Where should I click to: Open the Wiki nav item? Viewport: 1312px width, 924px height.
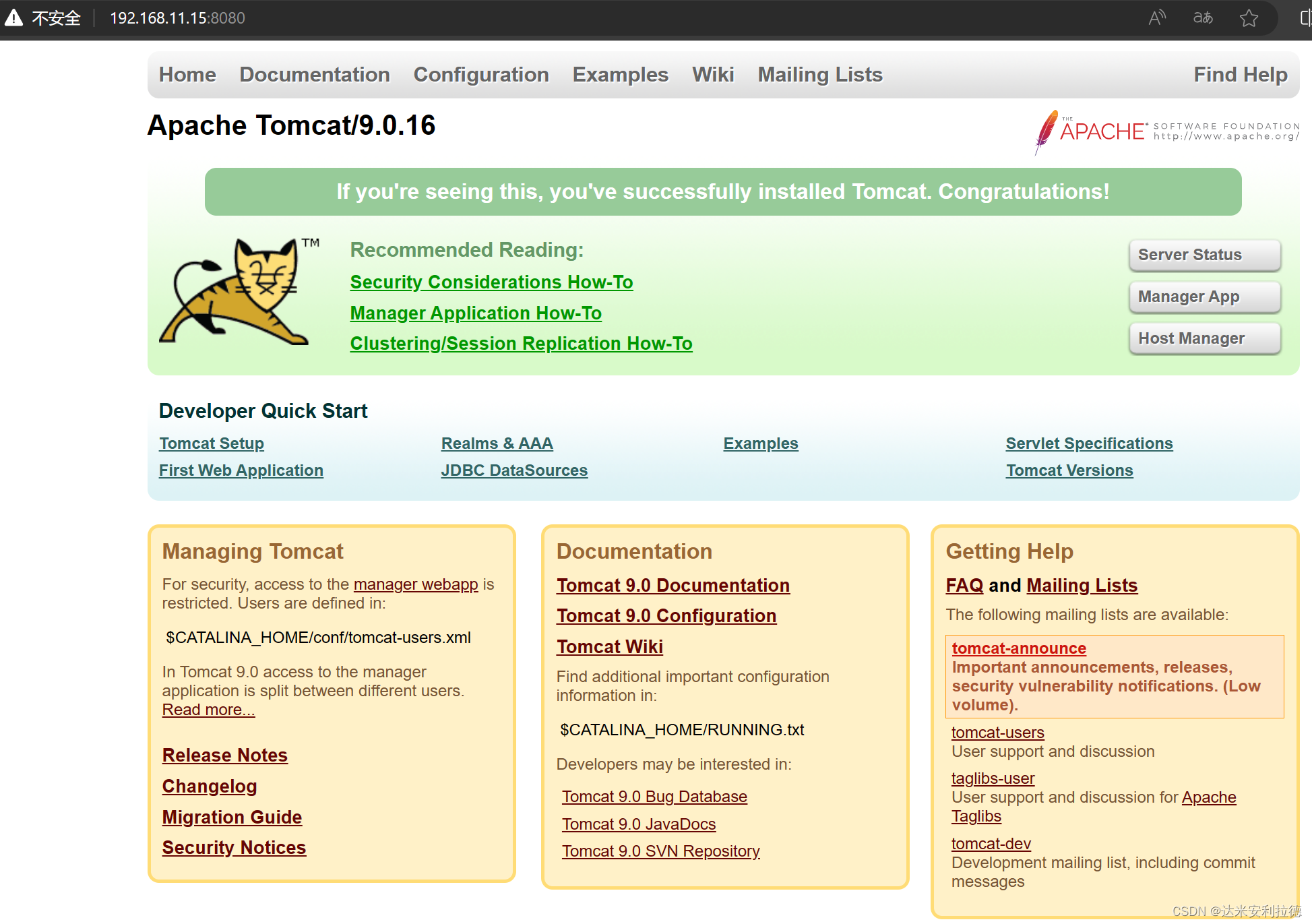pos(713,75)
